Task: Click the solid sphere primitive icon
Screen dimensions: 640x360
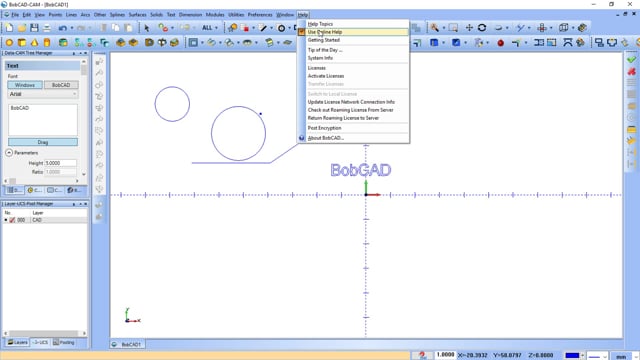Action: [x=9, y=42]
